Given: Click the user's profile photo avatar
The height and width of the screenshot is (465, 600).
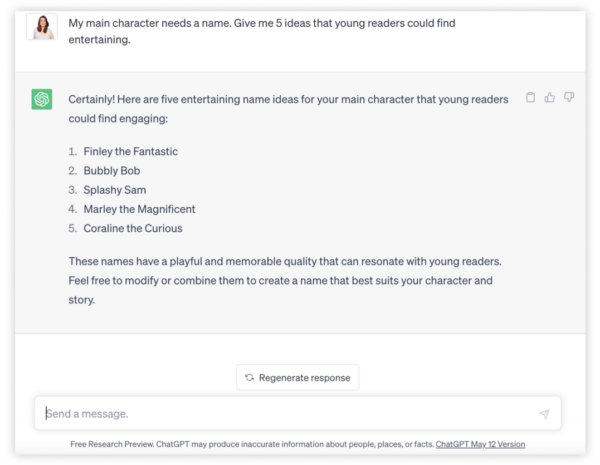Looking at the screenshot, I should (42, 26).
